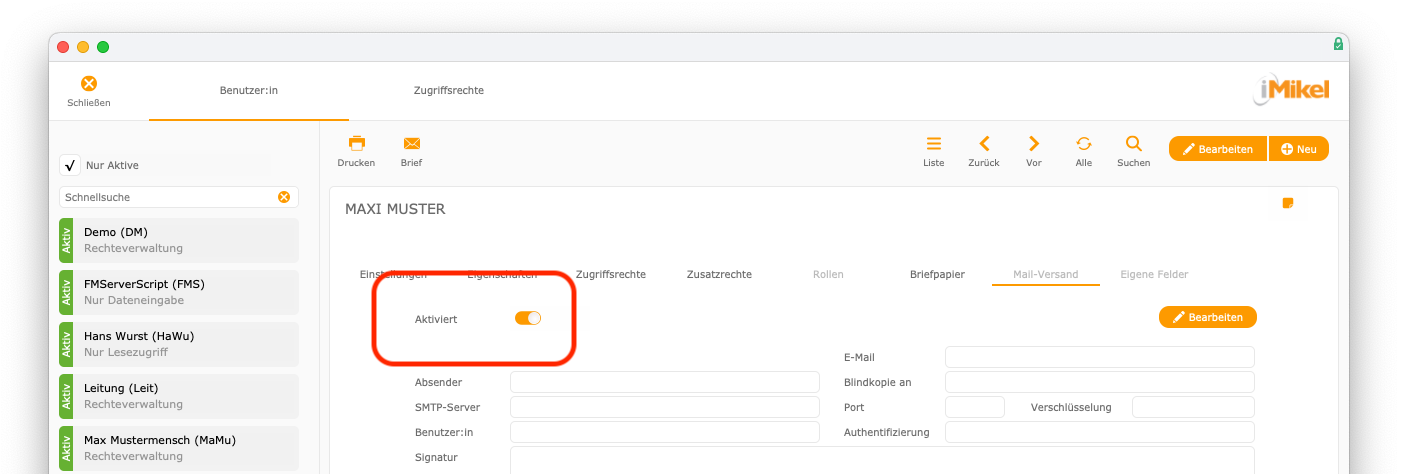Viewport: 1405px width, 474px height.
Task: Select user Demo (DM) in list
Action: pos(179,240)
